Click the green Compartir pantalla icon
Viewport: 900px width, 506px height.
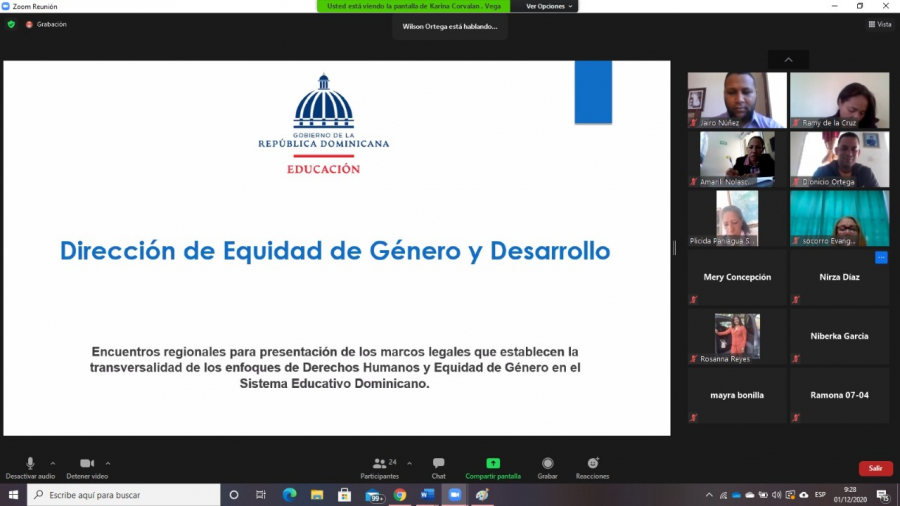tap(493, 467)
